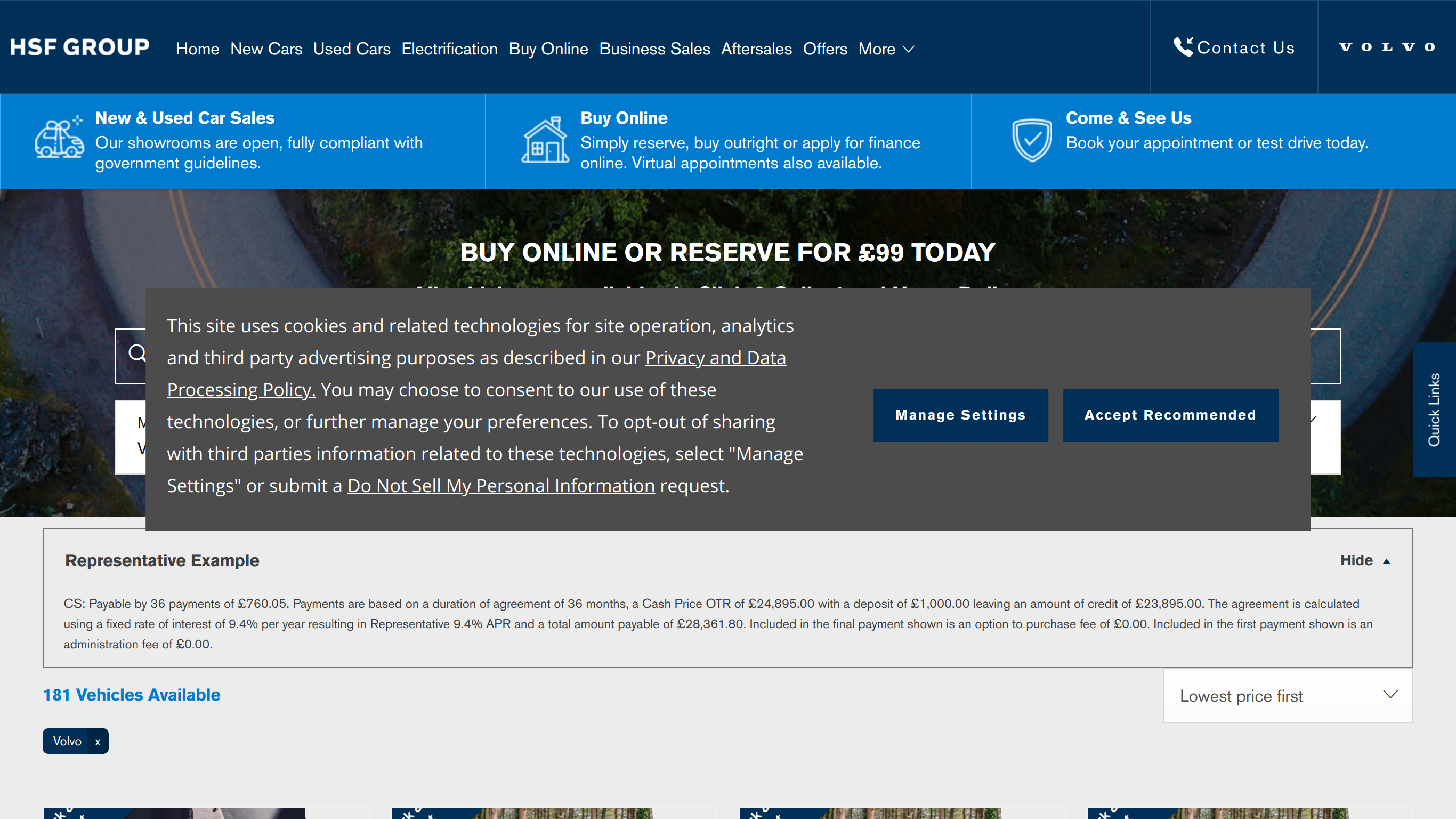Click the Volvo brand logo
This screenshot has height=819, width=1456.
(x=1387, y=47)
